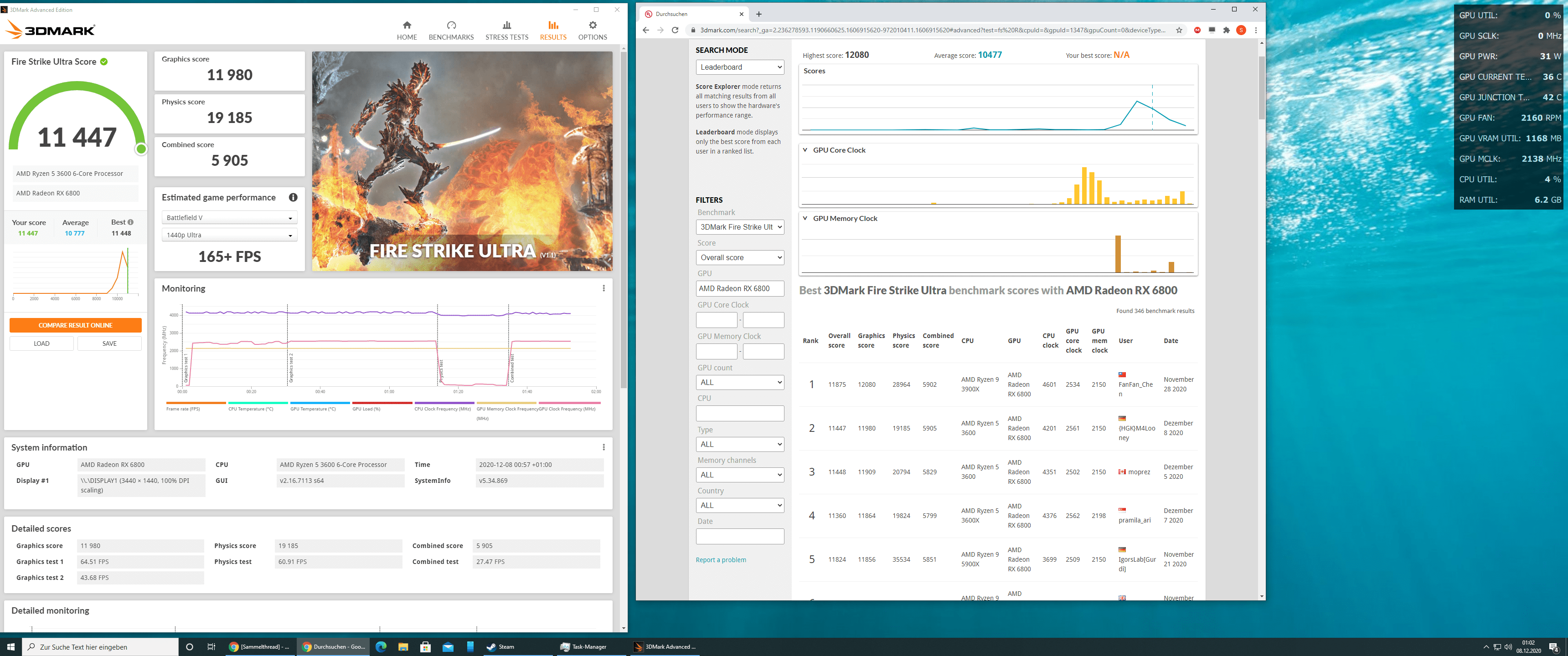Screen dimensions: 1568x656
Task: Open the OPTIONS gear icon
Action: click(x=592, y=26)
